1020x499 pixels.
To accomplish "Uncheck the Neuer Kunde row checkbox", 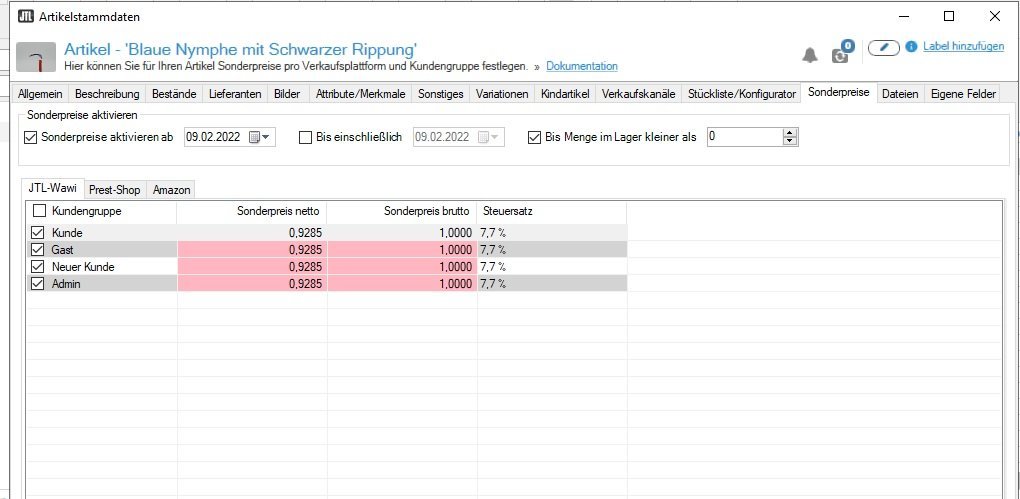I will (38, 267).
